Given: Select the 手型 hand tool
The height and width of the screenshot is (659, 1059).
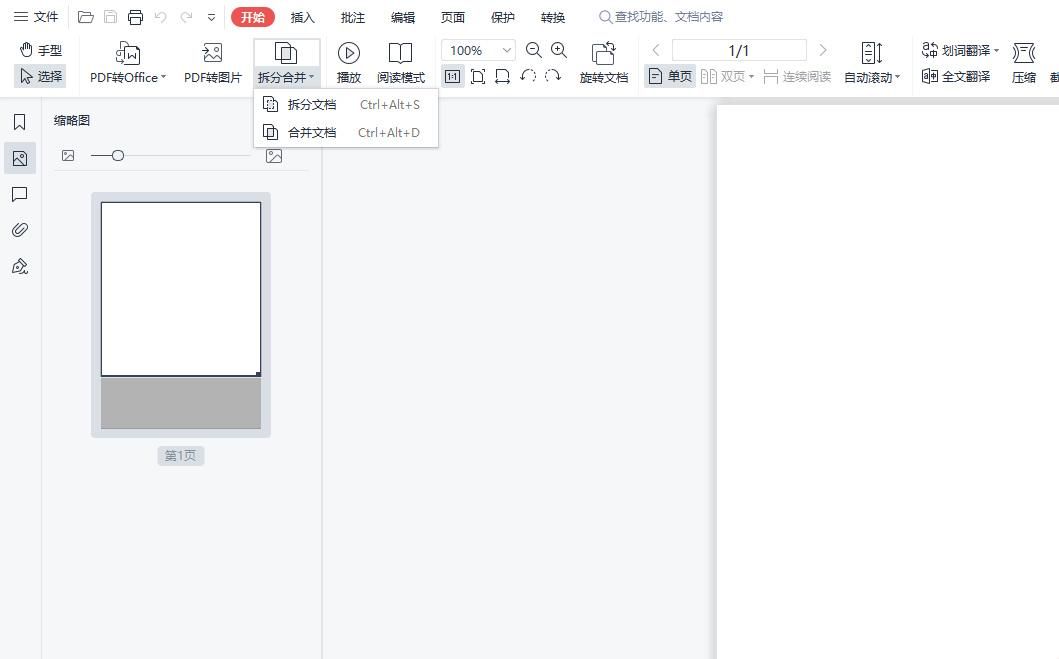Looking at the screenshot, I should pyautogui.click(x=41, y=50).
